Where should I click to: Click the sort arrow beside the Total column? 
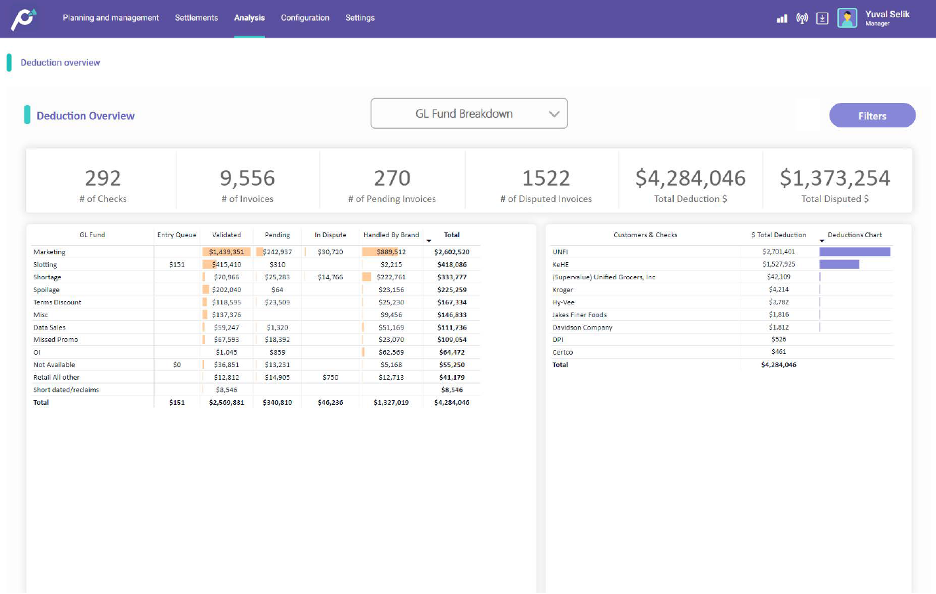click(x=429, y=241)
